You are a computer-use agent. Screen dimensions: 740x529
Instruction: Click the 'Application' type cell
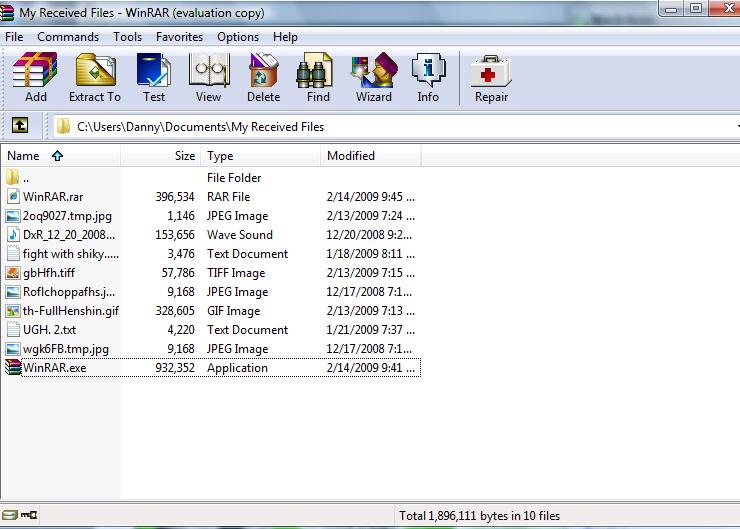[237, 368]
